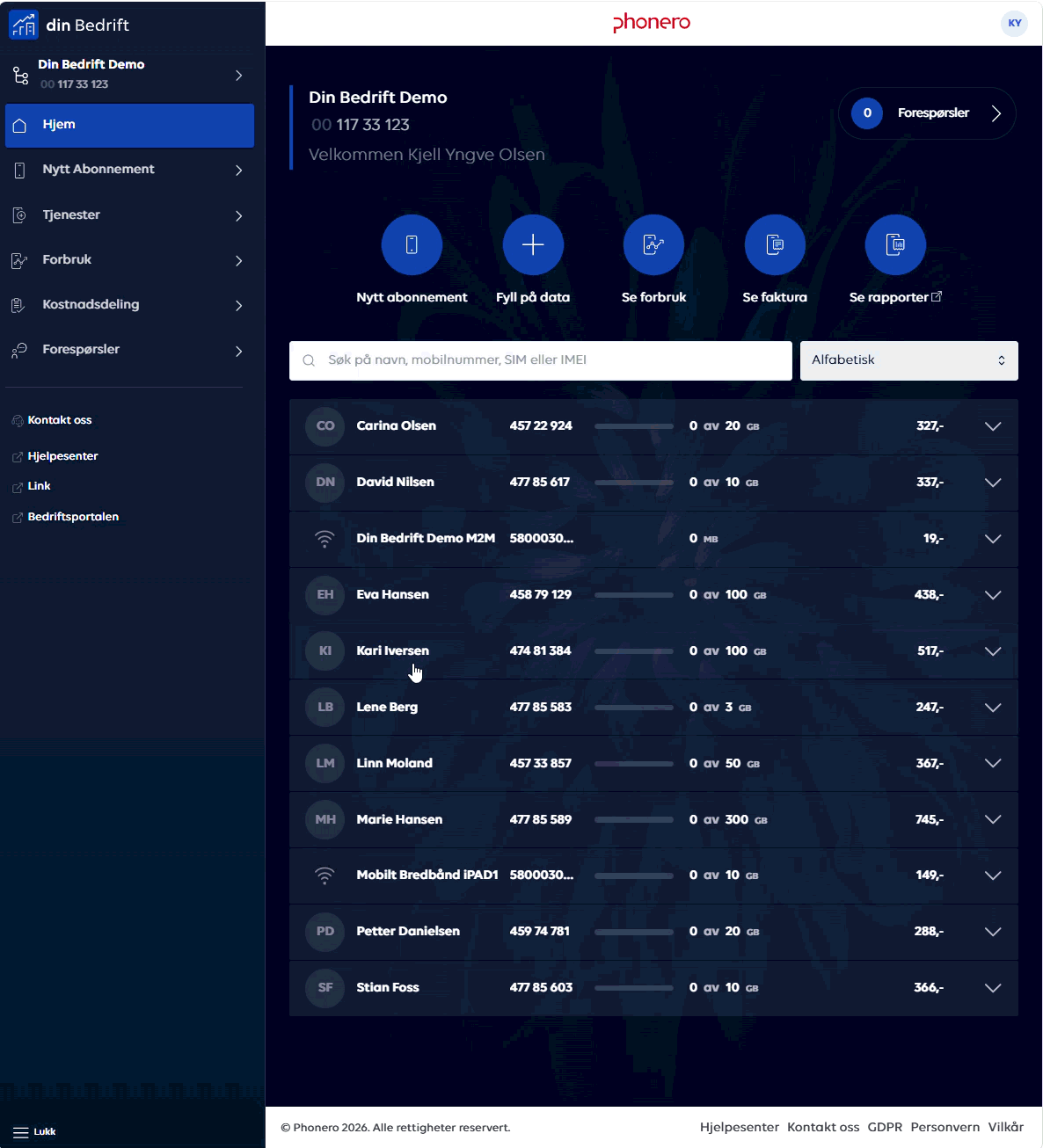Click the CO avatar for Carina Olsen
This screenshot has height=1148, width=1043.
[325, 426]
